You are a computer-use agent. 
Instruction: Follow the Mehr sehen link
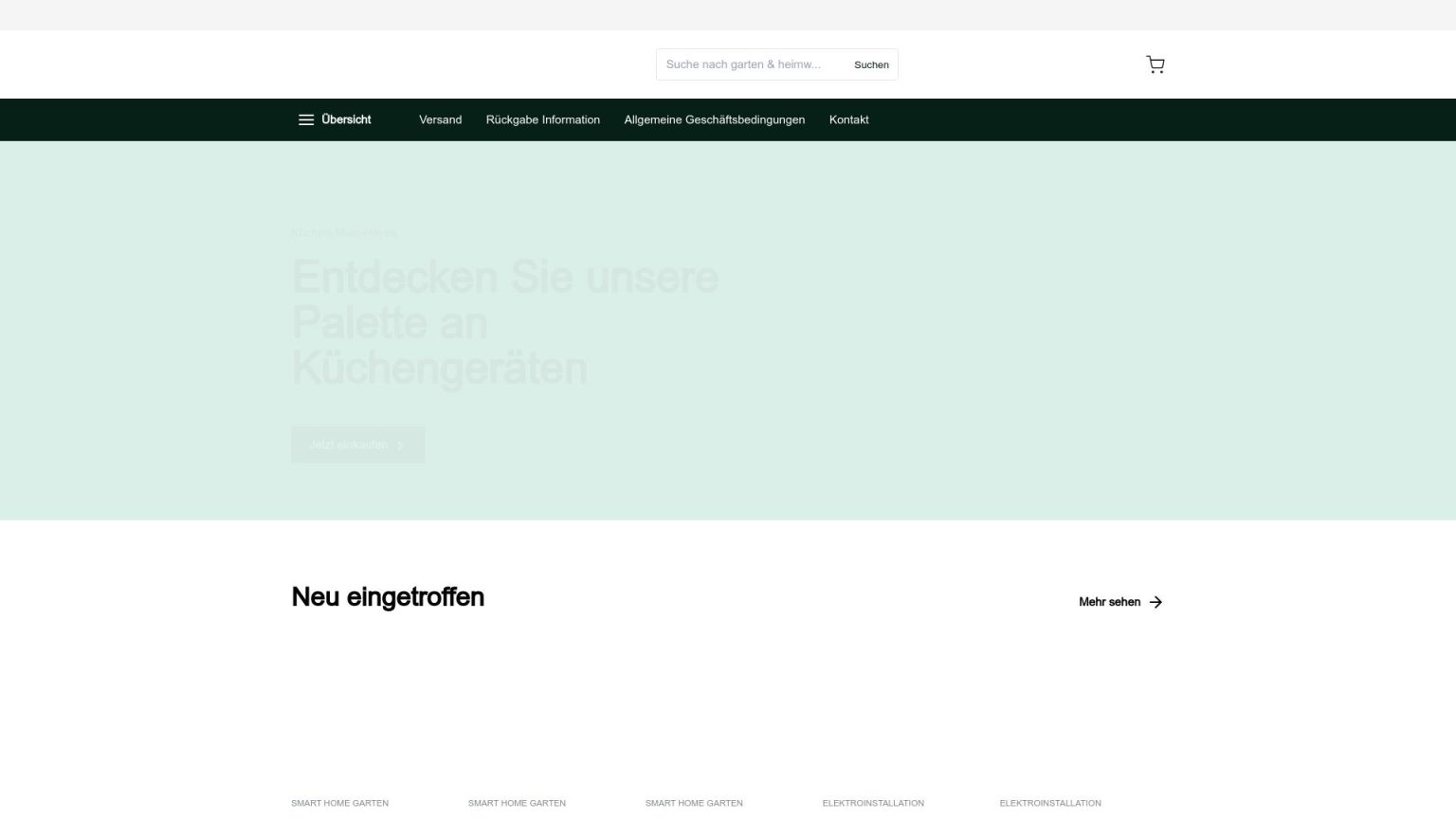[x=1109, y=602]
